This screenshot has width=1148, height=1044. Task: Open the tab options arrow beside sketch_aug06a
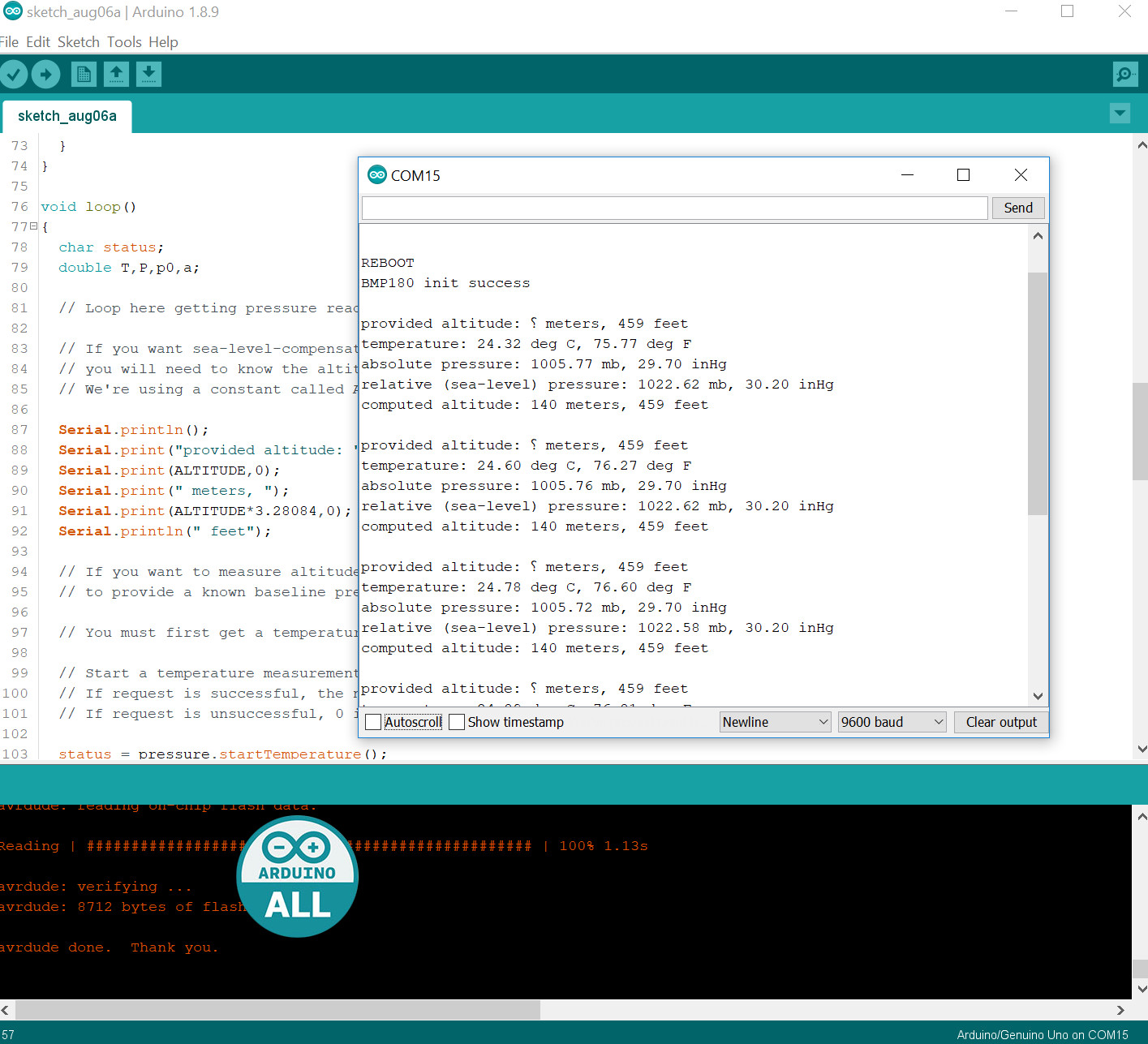click(1120, 114)
